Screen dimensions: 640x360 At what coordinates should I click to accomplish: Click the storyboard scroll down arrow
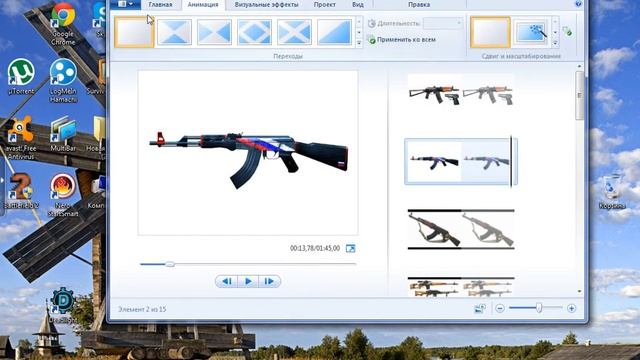point(579,291)
